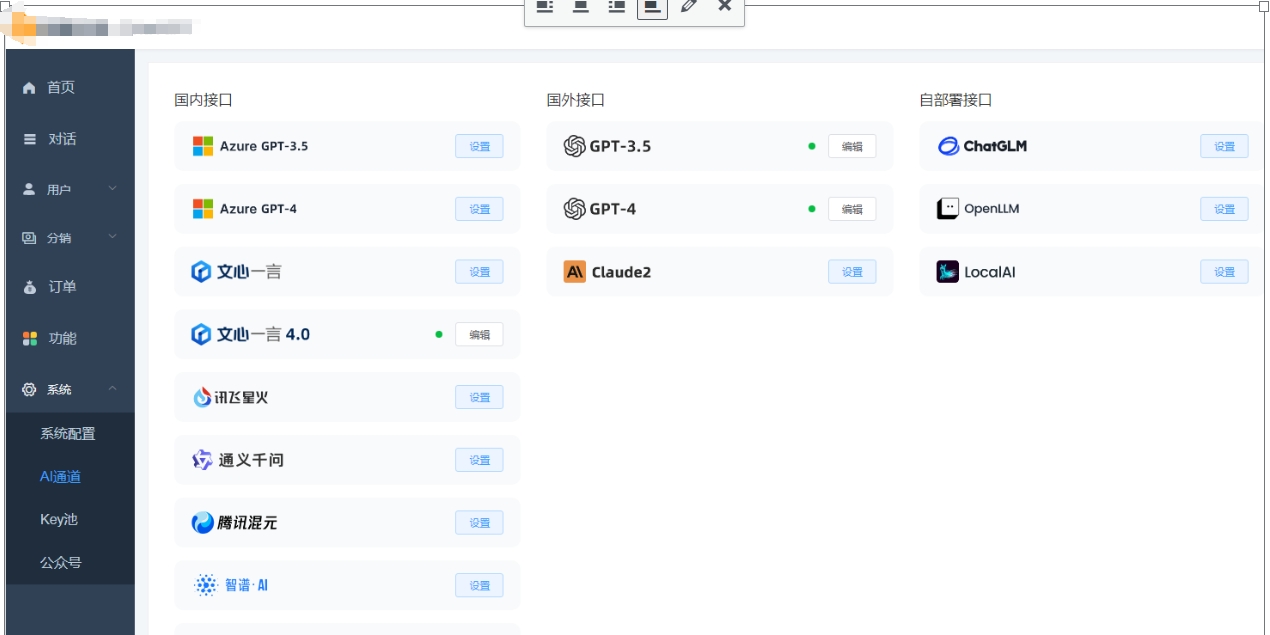The image size is (1270, 635).
Task: Click the 讯飞星火 flame logo
Action: [201, 397]
